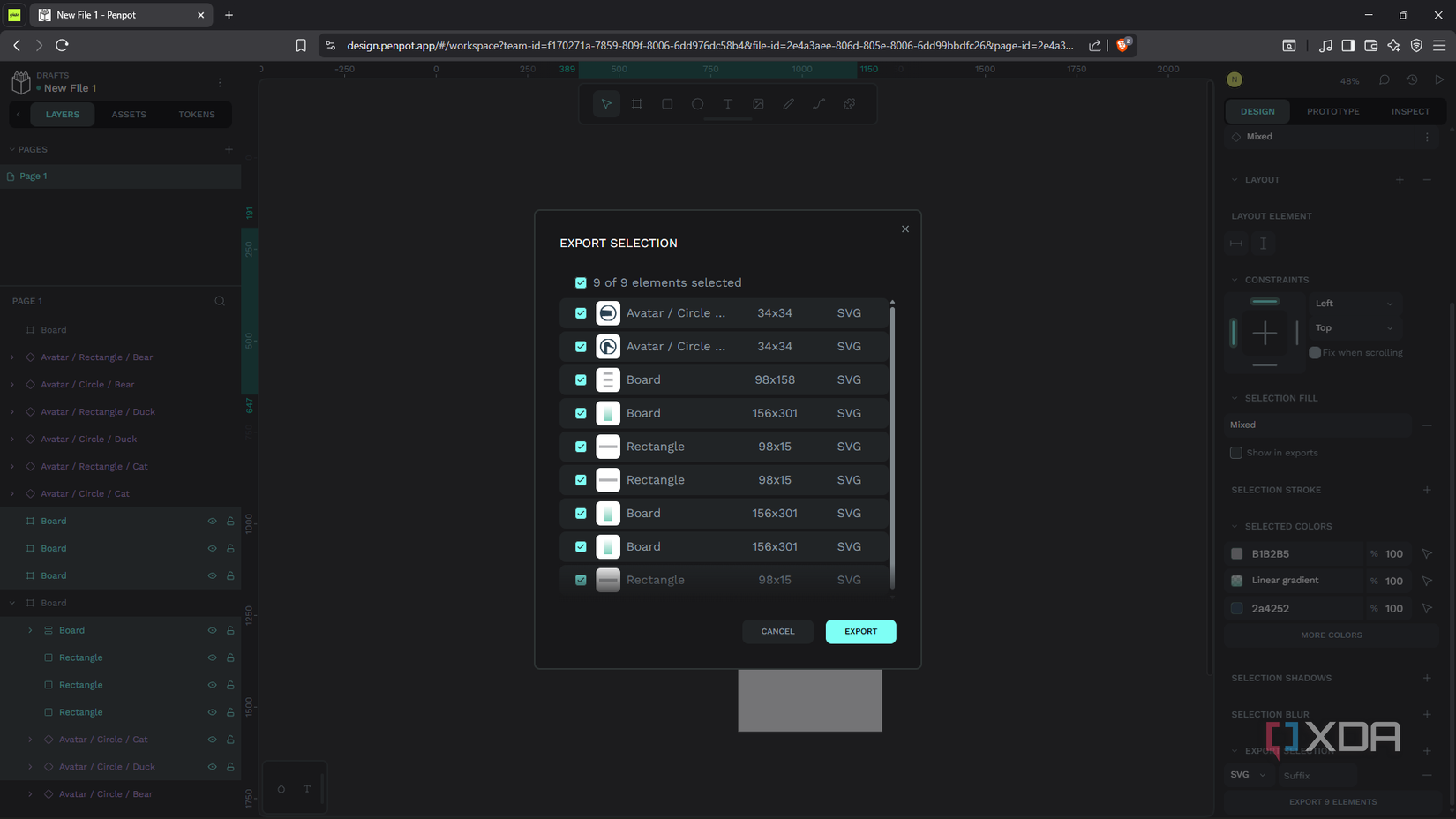Open the SVG export format dropdown

coord(1249,775)
